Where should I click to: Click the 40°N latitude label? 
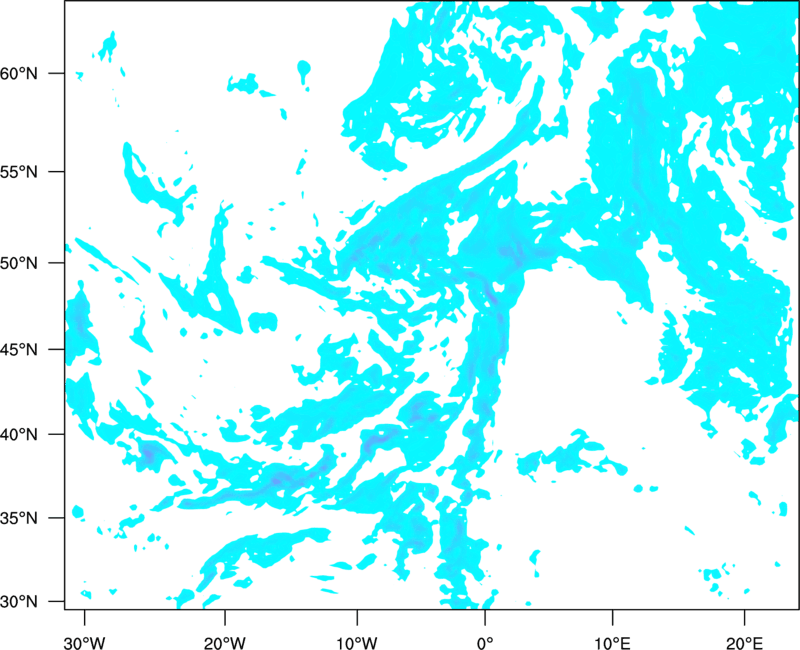point(19,434)
